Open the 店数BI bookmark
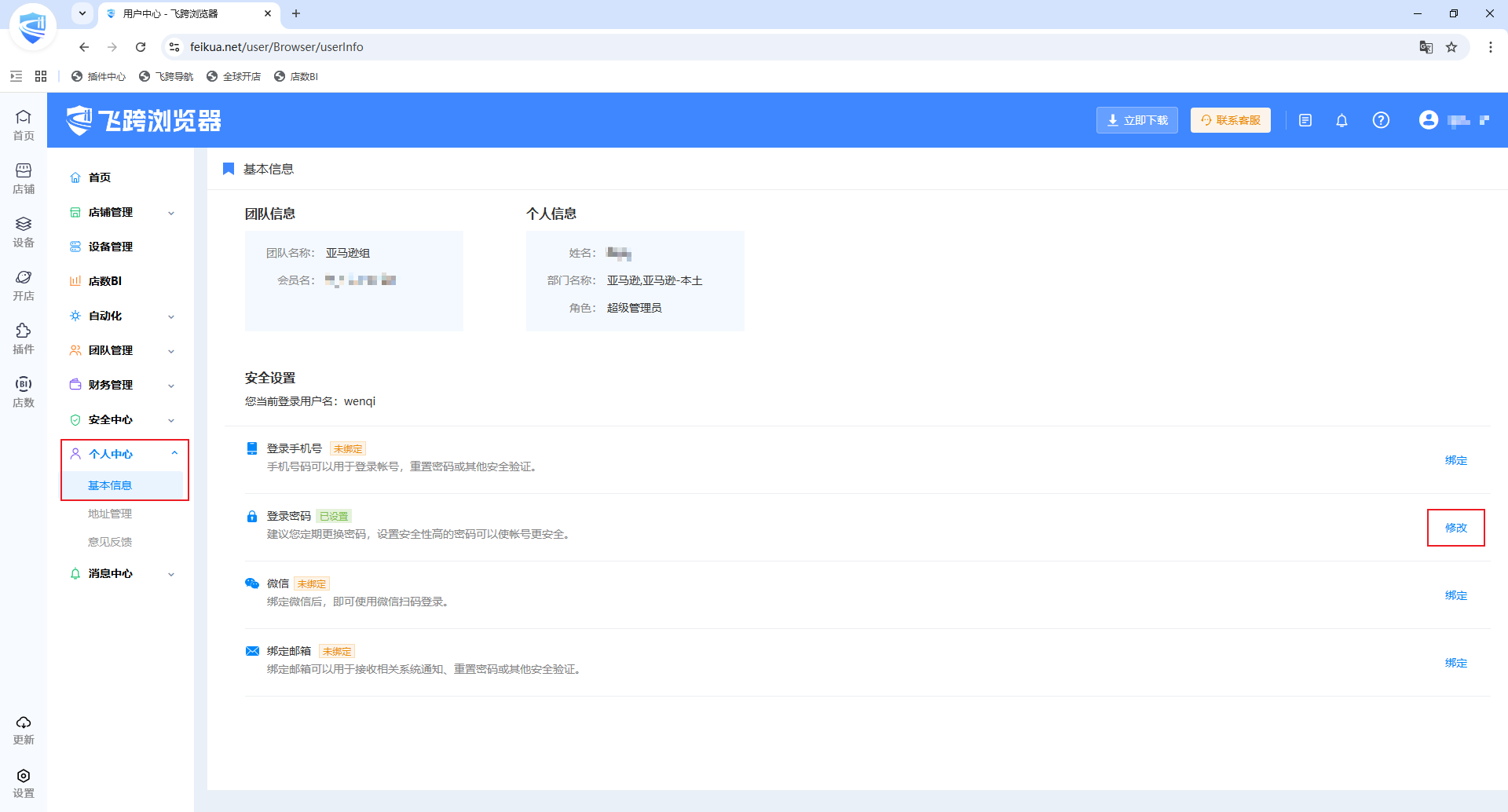The image size is (1508, 812). point(295,76)
